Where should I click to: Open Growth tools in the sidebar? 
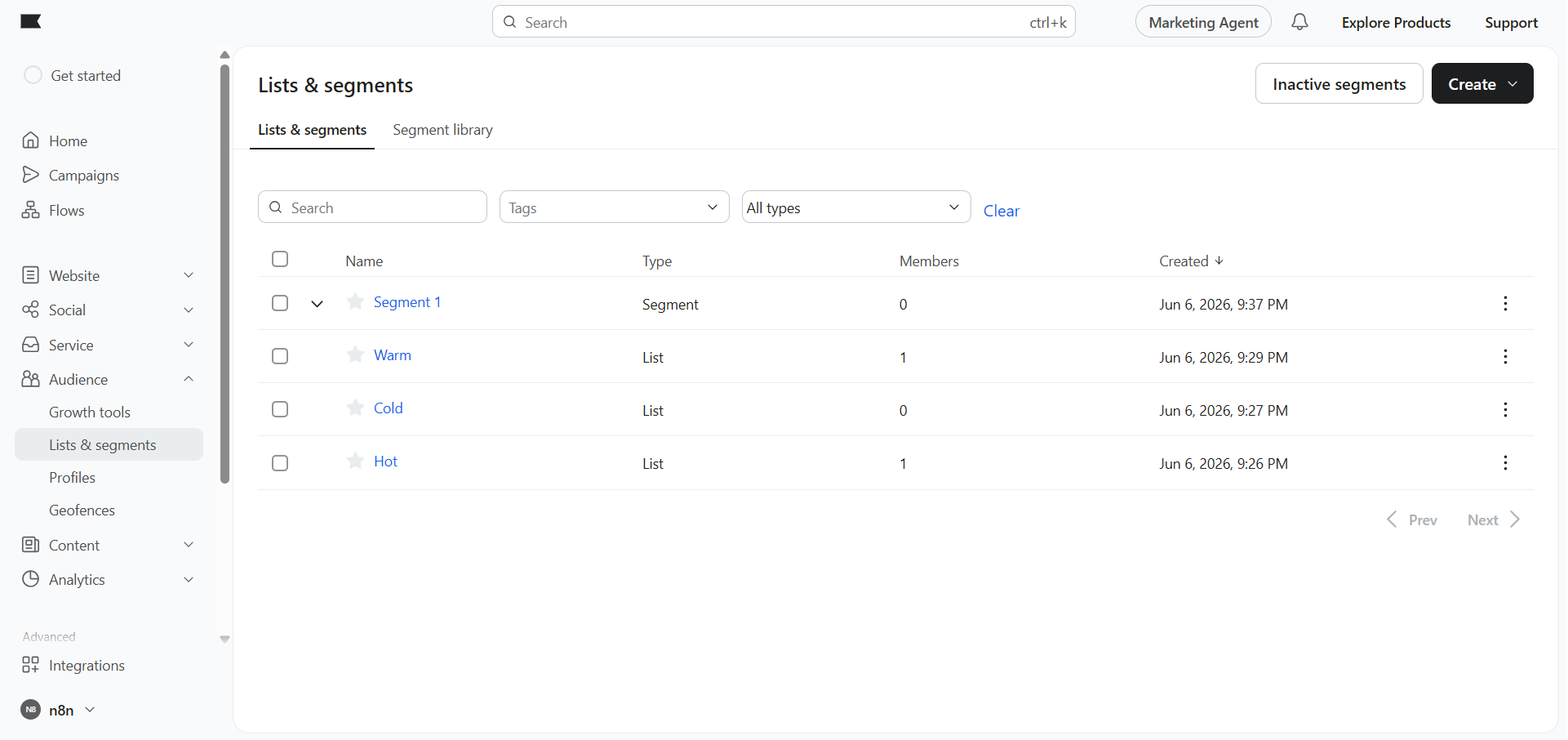90,412
